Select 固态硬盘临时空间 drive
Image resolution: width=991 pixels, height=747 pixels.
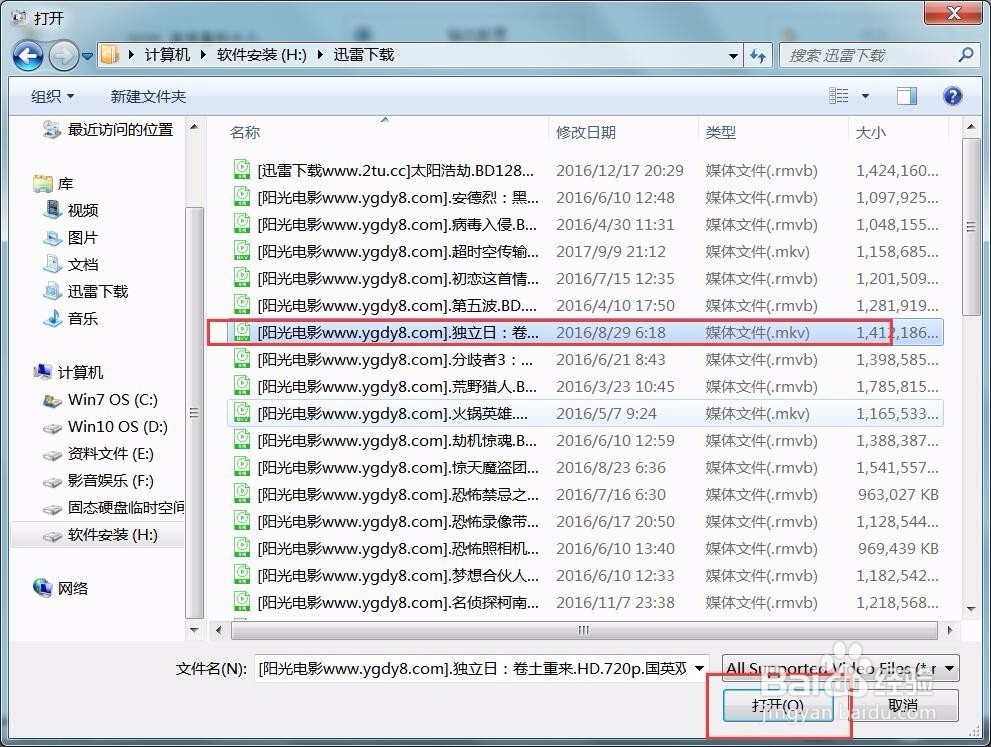tap(112, 507)
